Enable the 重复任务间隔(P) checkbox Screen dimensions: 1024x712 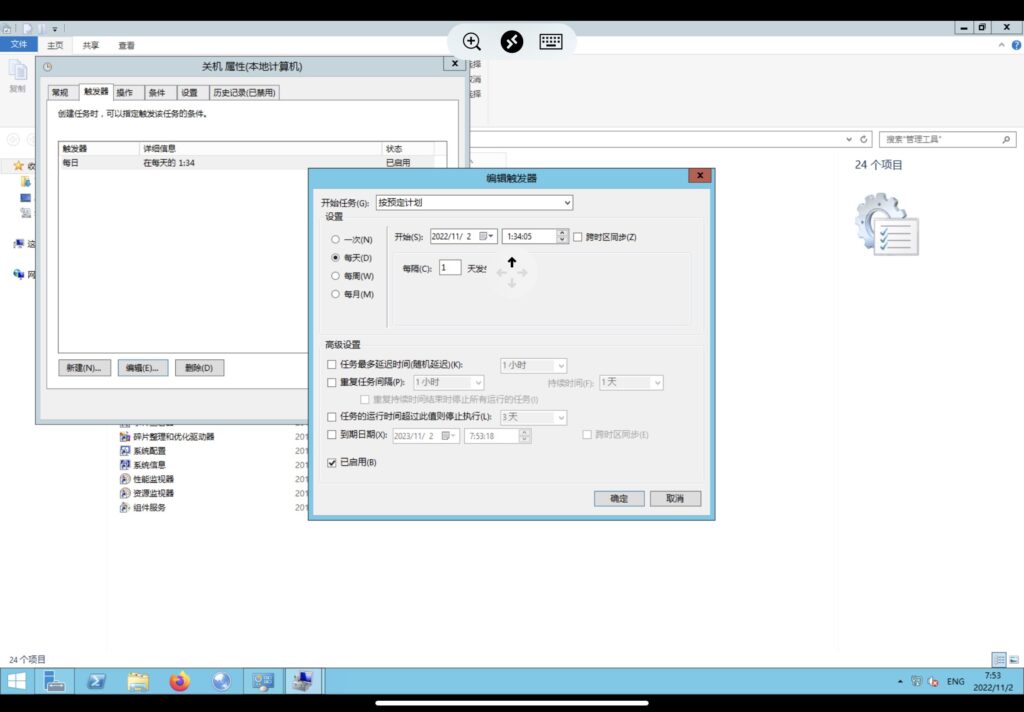333,382
